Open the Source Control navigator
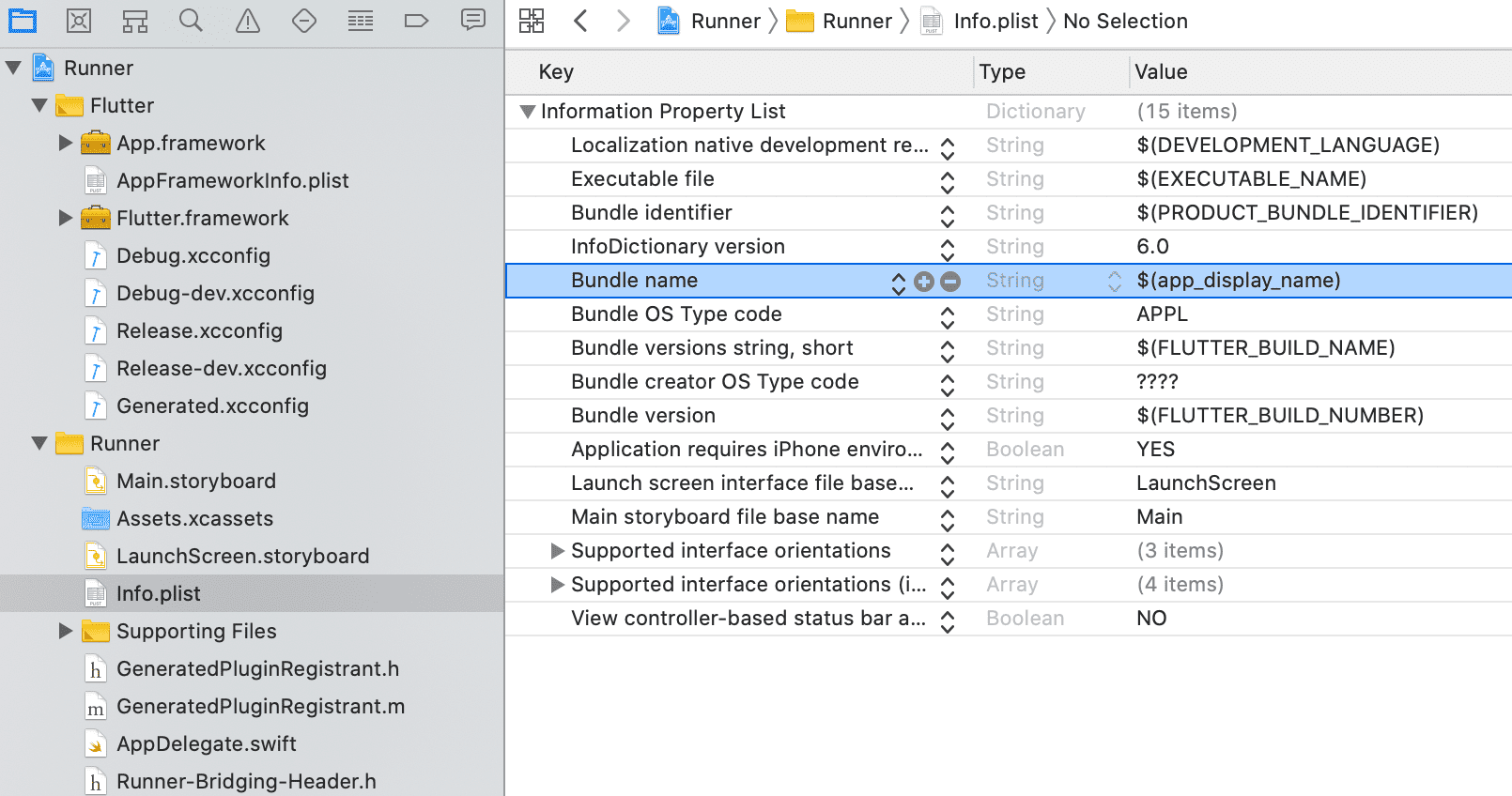Viewport: 1512px width, 796px height. (x=79, y=21)
